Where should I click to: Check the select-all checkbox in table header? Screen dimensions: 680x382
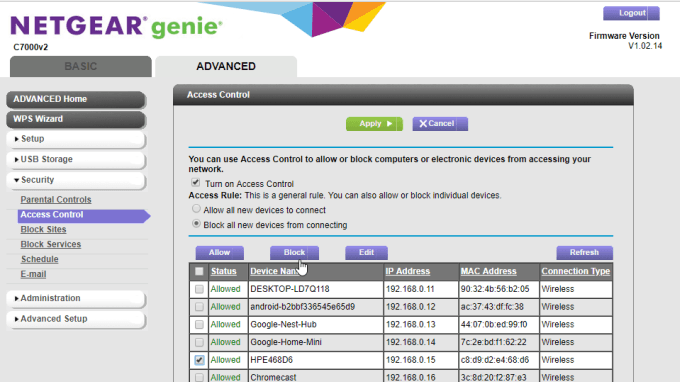(199, 271)
